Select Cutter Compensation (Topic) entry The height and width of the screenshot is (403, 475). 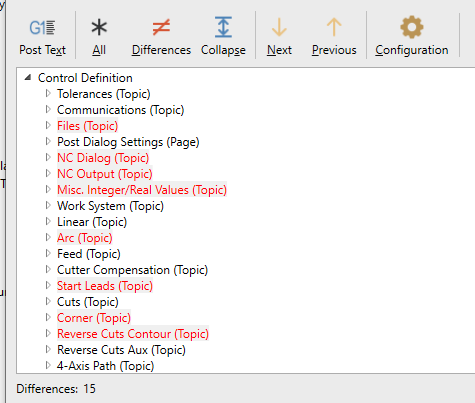(132, 270)
